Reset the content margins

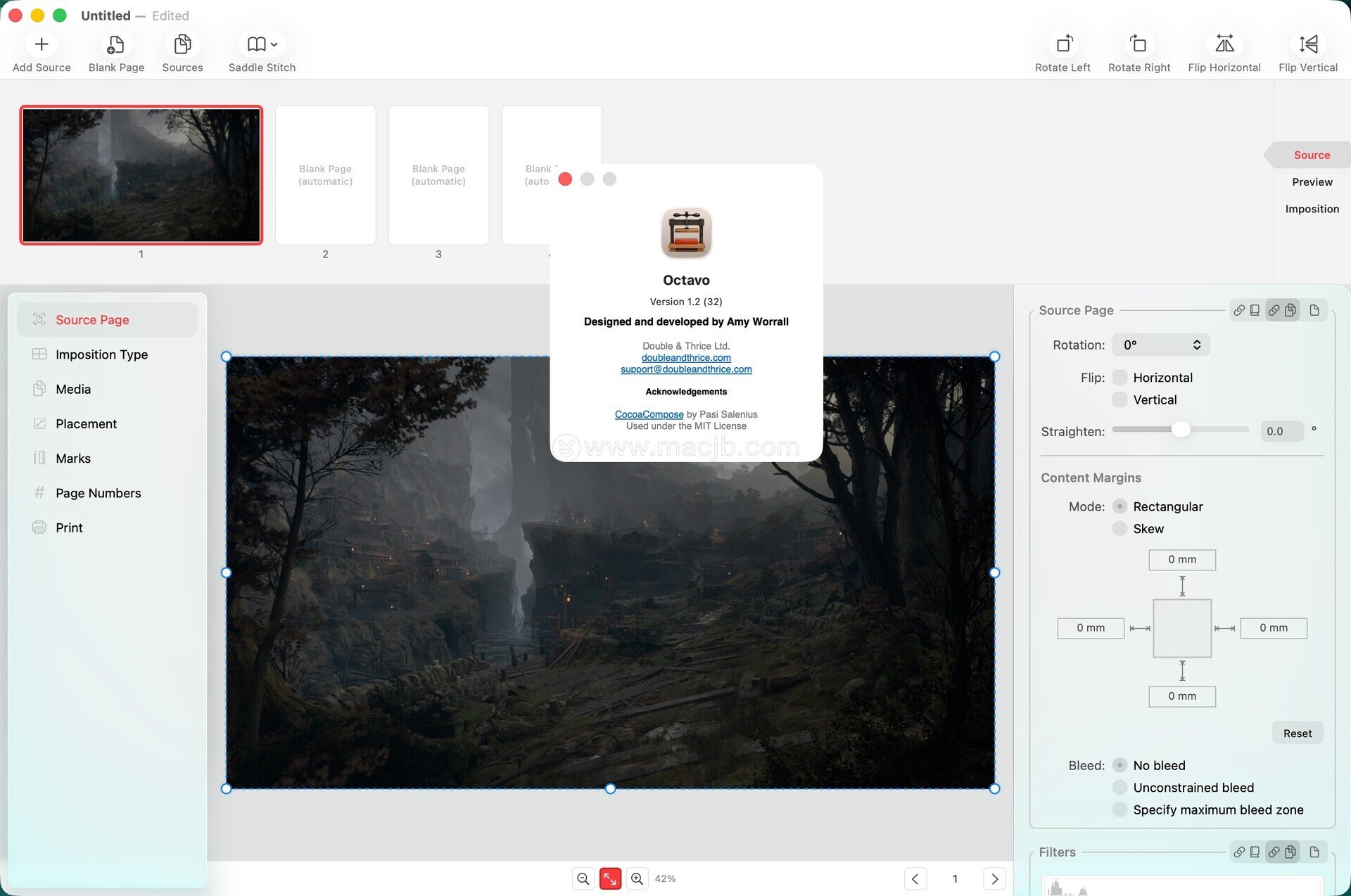[1298, 733]
